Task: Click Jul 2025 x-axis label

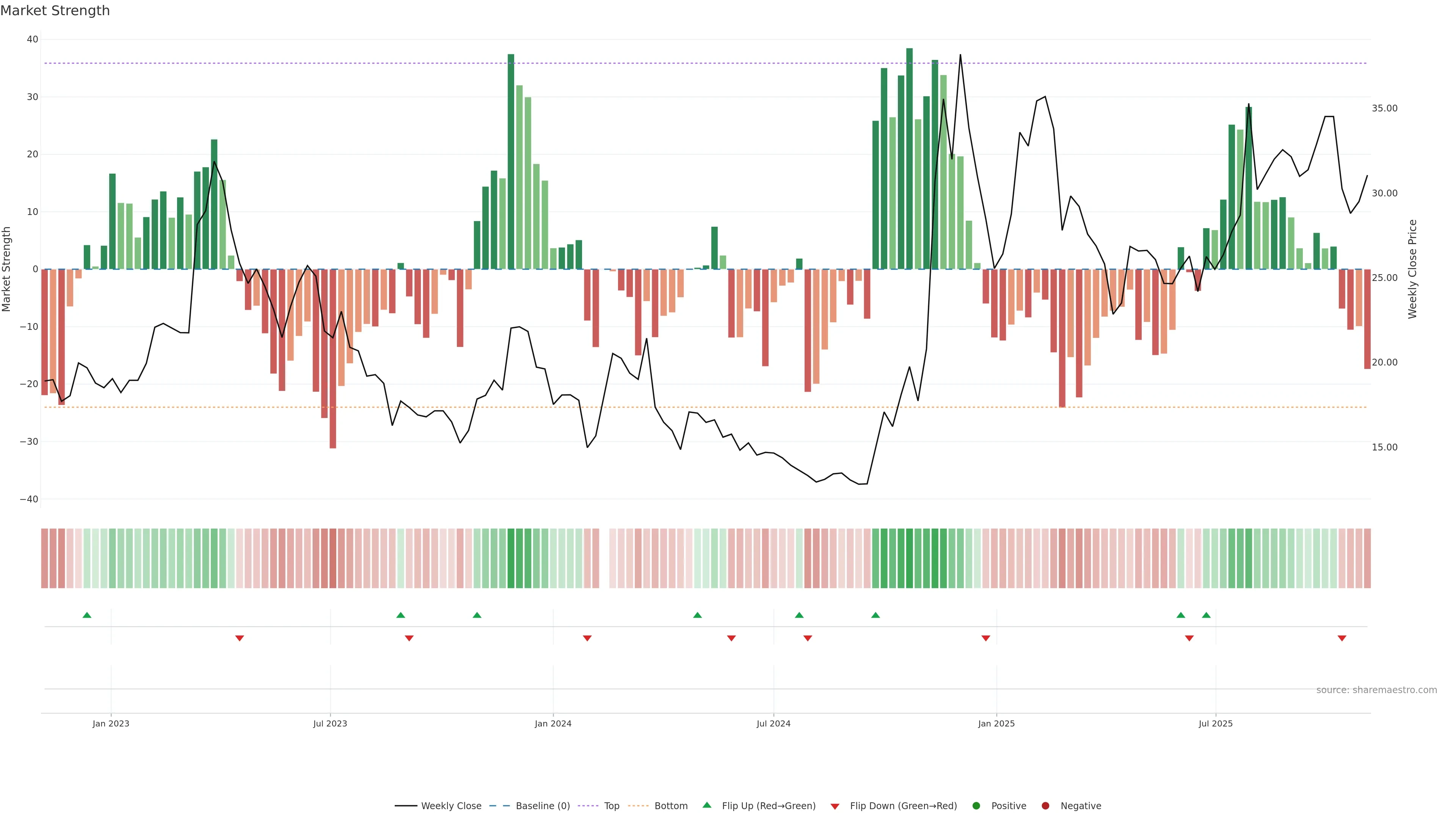Action: [1215, 723]
